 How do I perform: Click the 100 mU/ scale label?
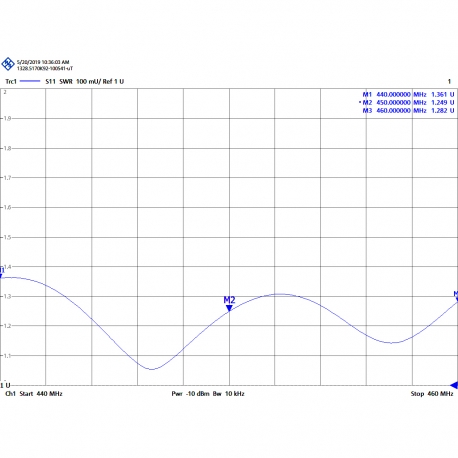coord(88,81)
